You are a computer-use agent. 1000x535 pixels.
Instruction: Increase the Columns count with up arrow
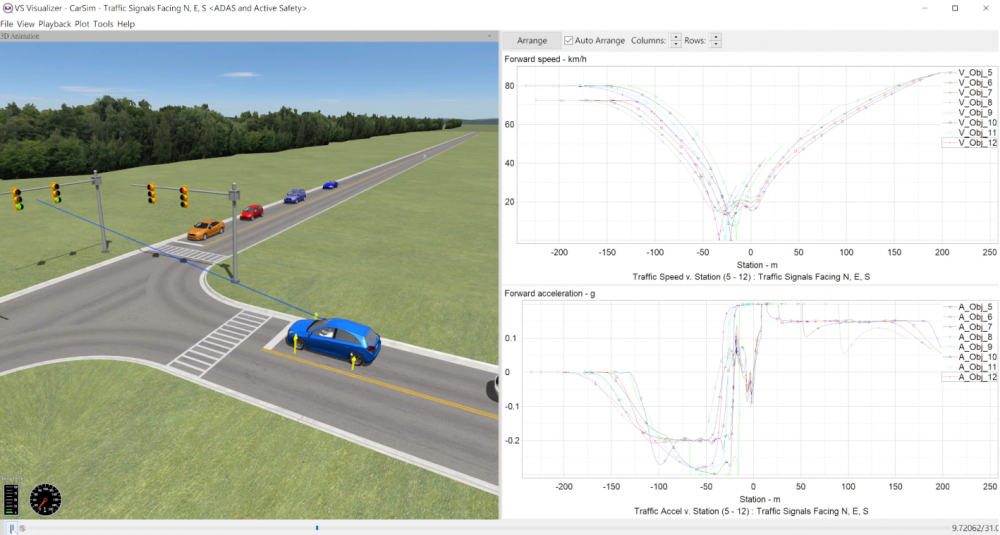[676, 37]
